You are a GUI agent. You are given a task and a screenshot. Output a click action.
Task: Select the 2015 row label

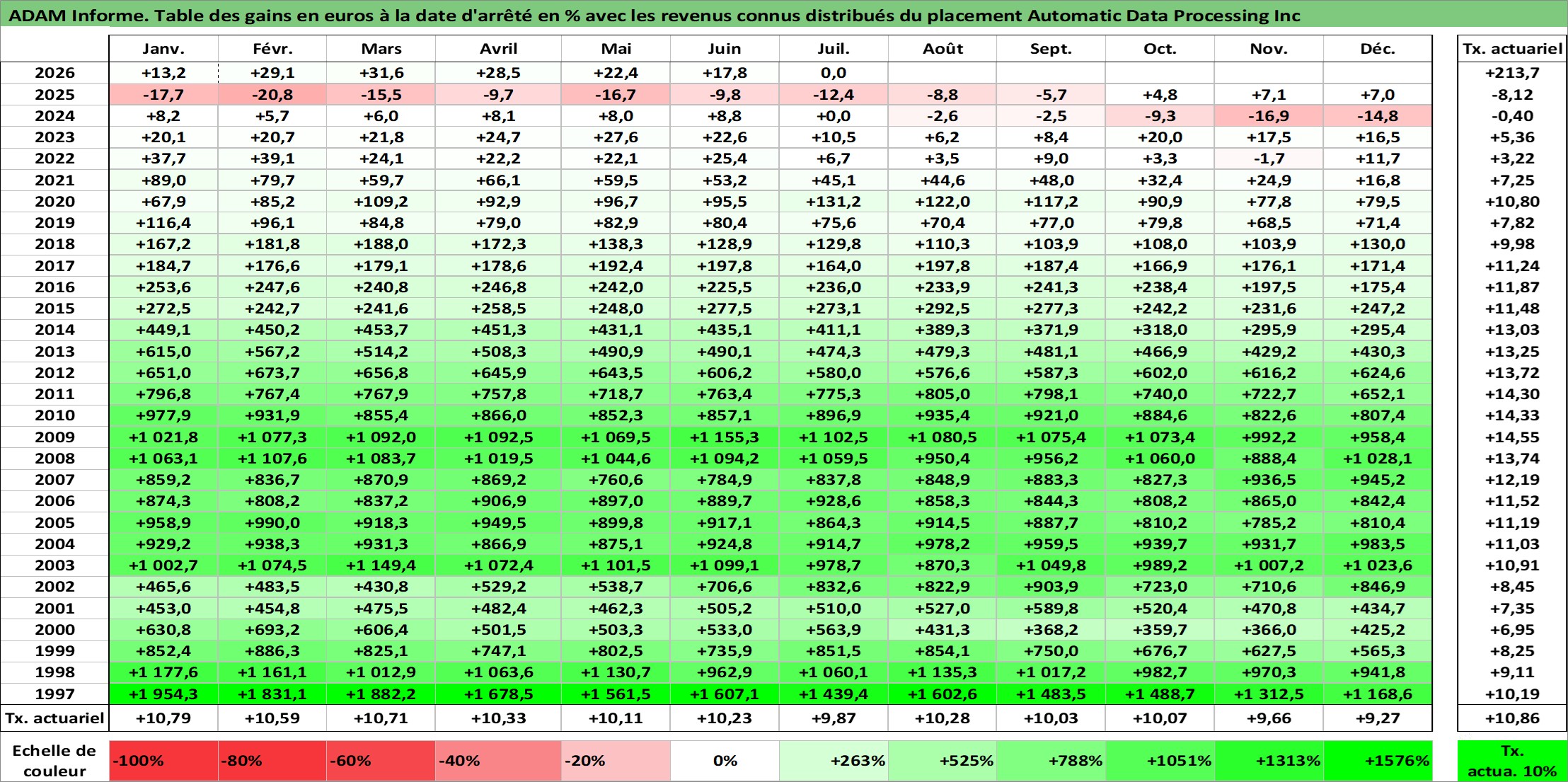pos(54,309)
